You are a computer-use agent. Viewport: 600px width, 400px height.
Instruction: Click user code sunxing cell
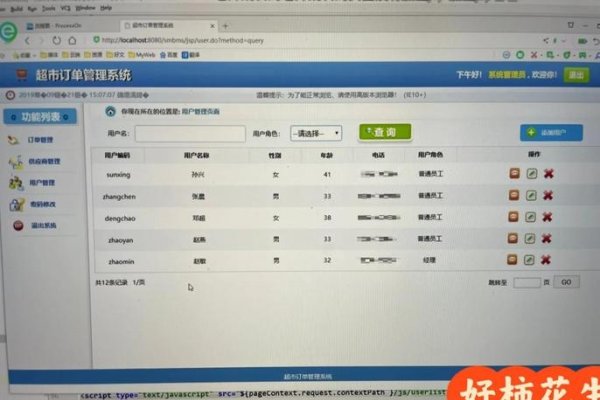tap(118, 175)
